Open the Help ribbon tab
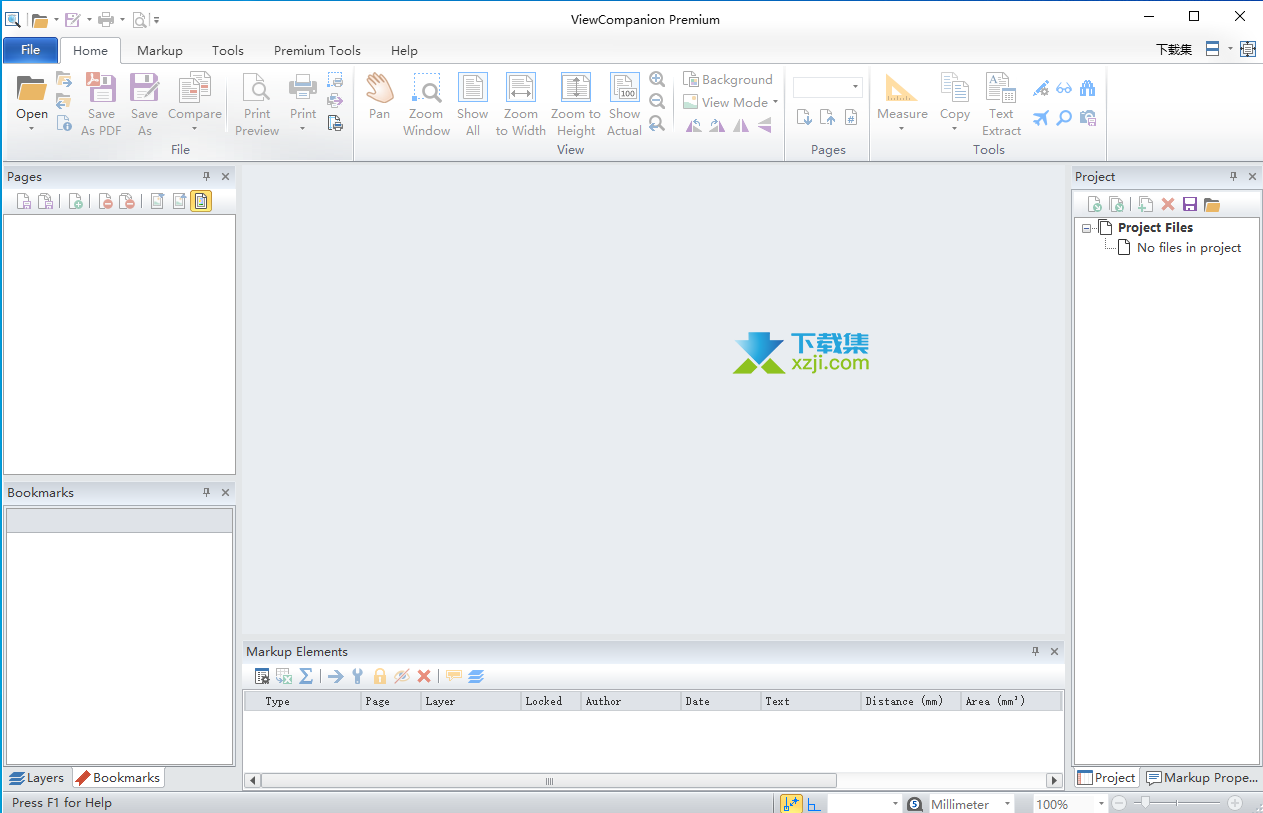 click(x=404, y=50)
